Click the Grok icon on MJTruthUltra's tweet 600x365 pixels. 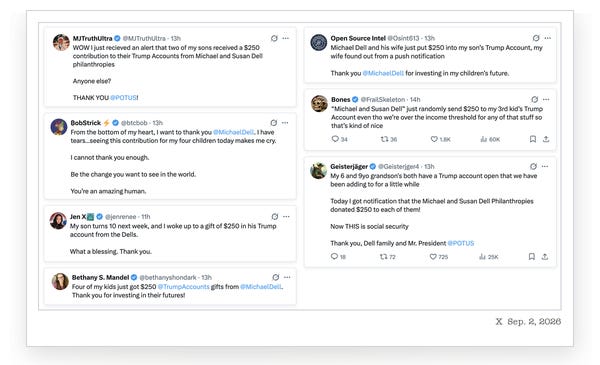click(x=274, y=38)
